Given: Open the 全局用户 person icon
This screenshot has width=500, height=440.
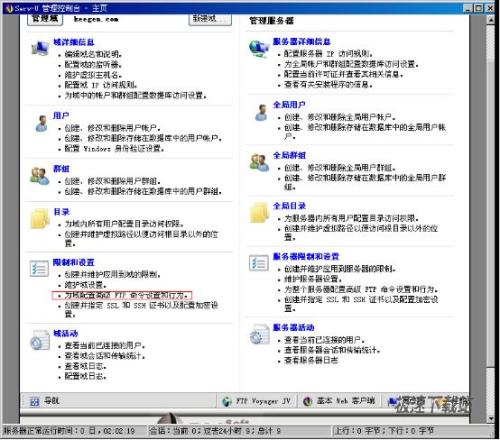Looking at the screenshot, I should (261, 112).
